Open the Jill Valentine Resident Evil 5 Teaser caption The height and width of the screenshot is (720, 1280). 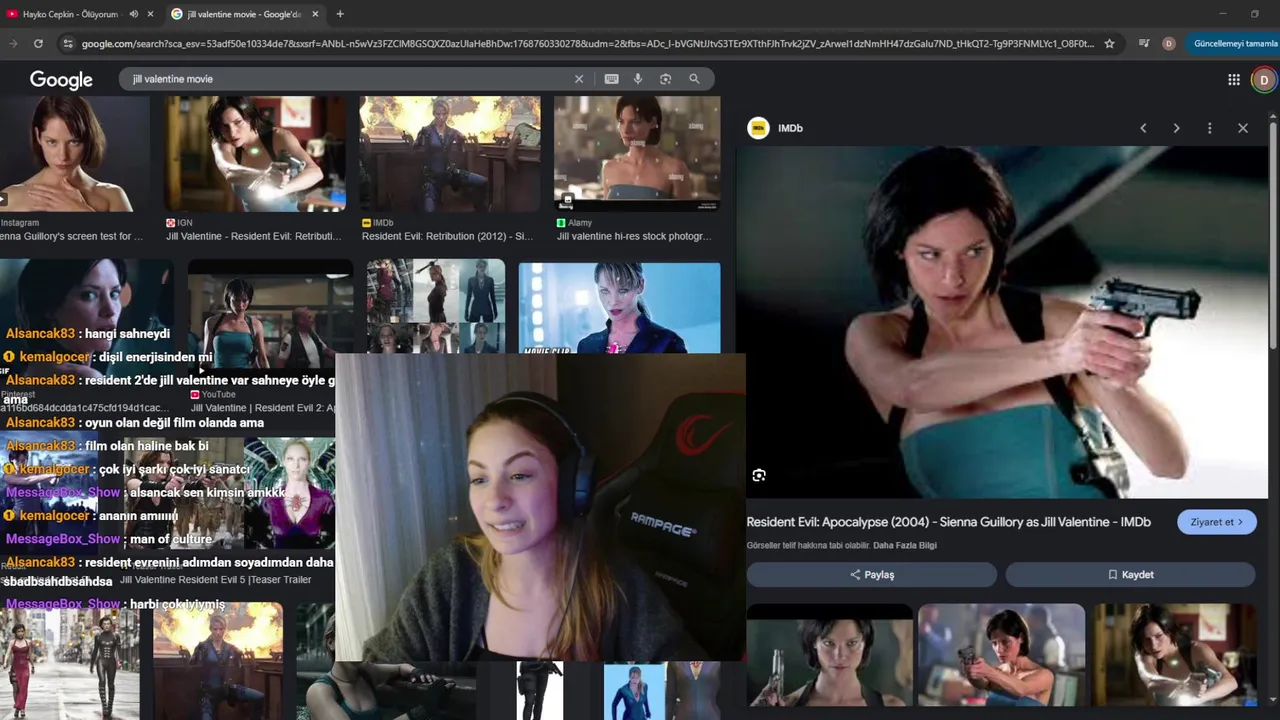215,580
